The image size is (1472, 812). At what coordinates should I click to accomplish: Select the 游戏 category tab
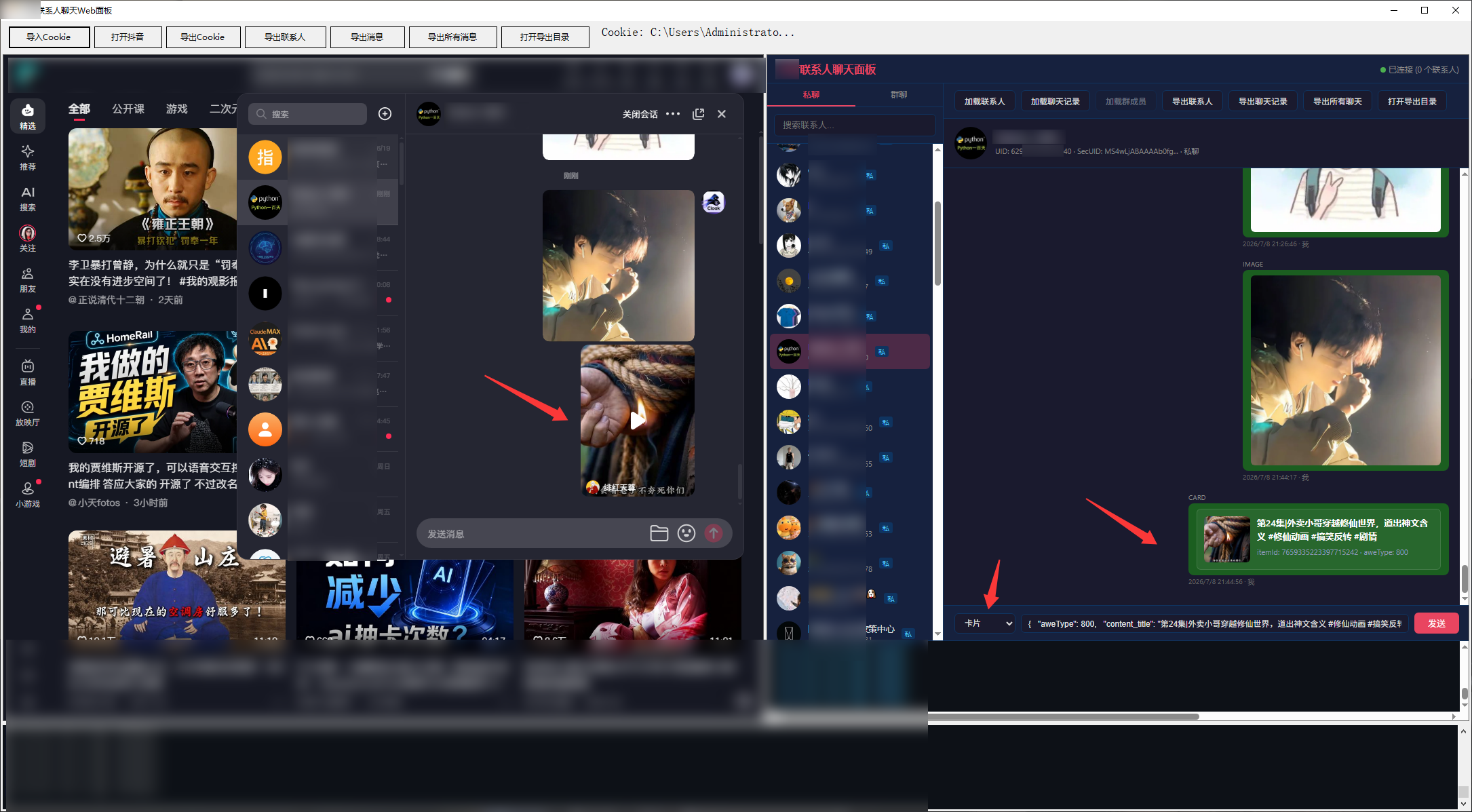pos(177,109)
